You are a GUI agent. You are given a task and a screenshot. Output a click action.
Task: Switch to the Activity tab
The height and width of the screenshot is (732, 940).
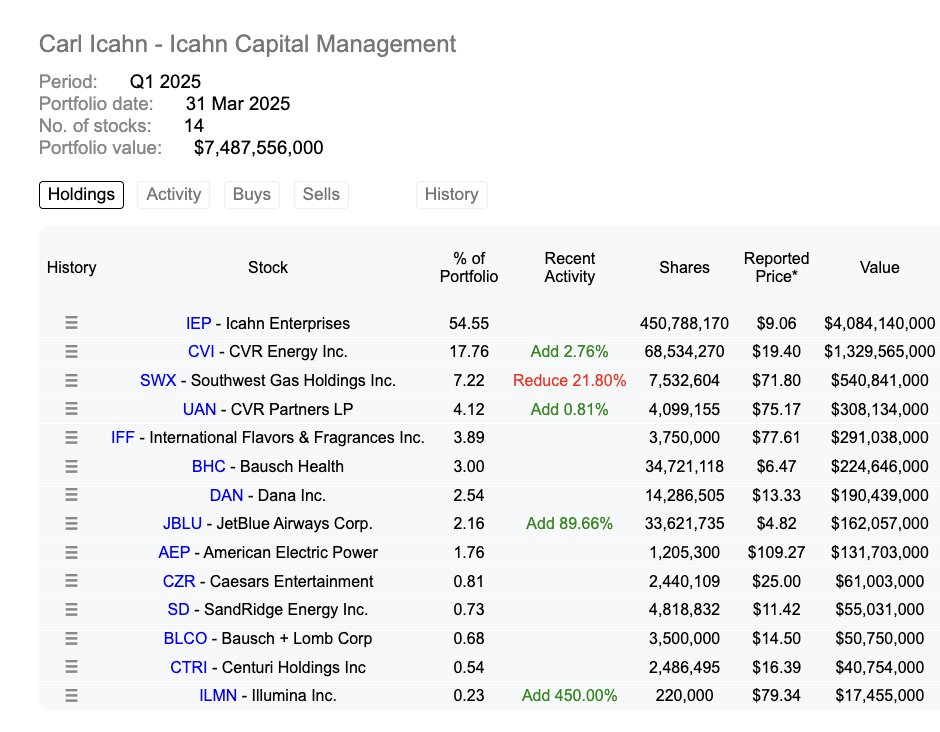173,195
